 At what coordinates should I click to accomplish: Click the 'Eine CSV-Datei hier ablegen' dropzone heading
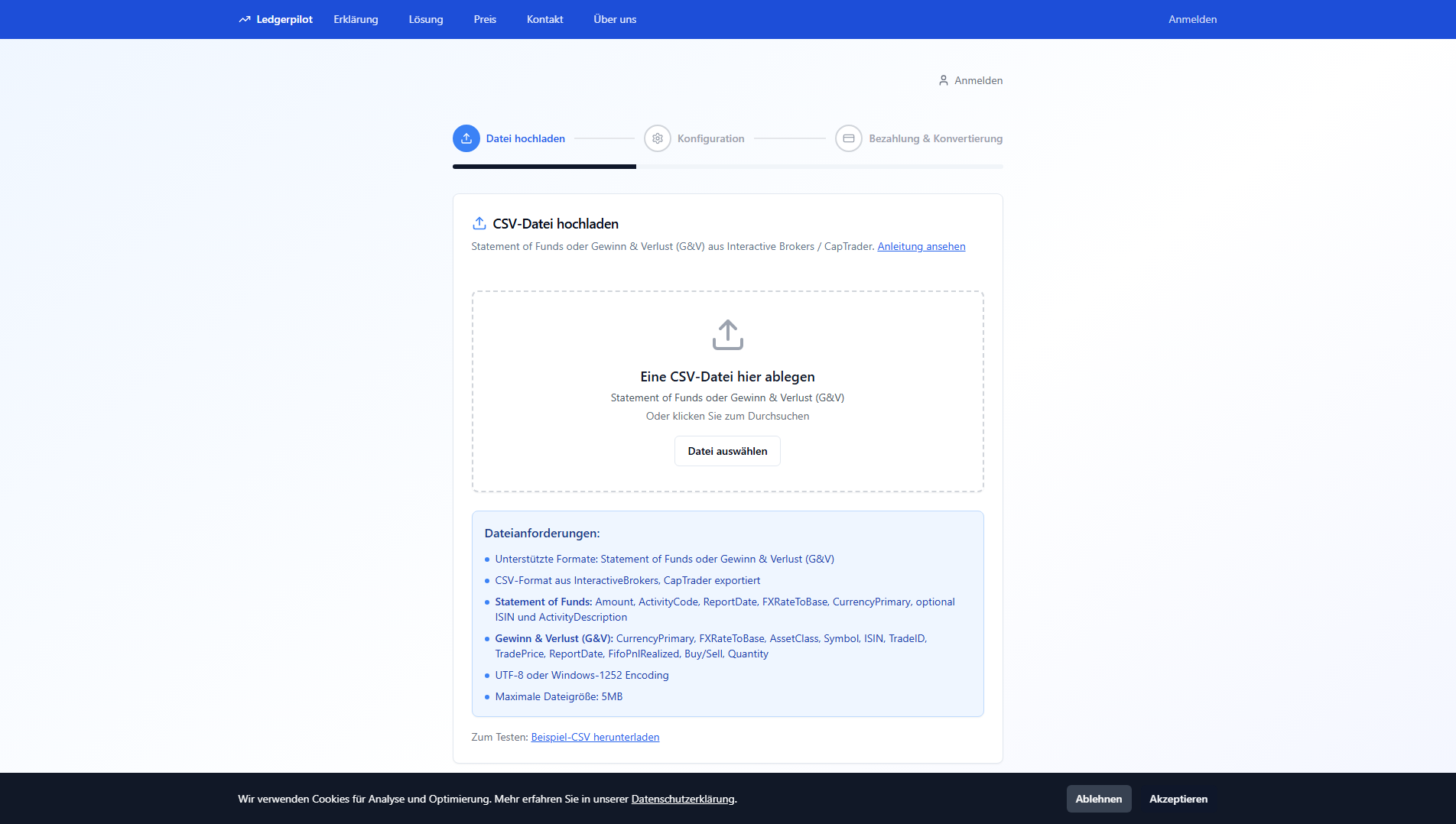[x=728, y=377]
